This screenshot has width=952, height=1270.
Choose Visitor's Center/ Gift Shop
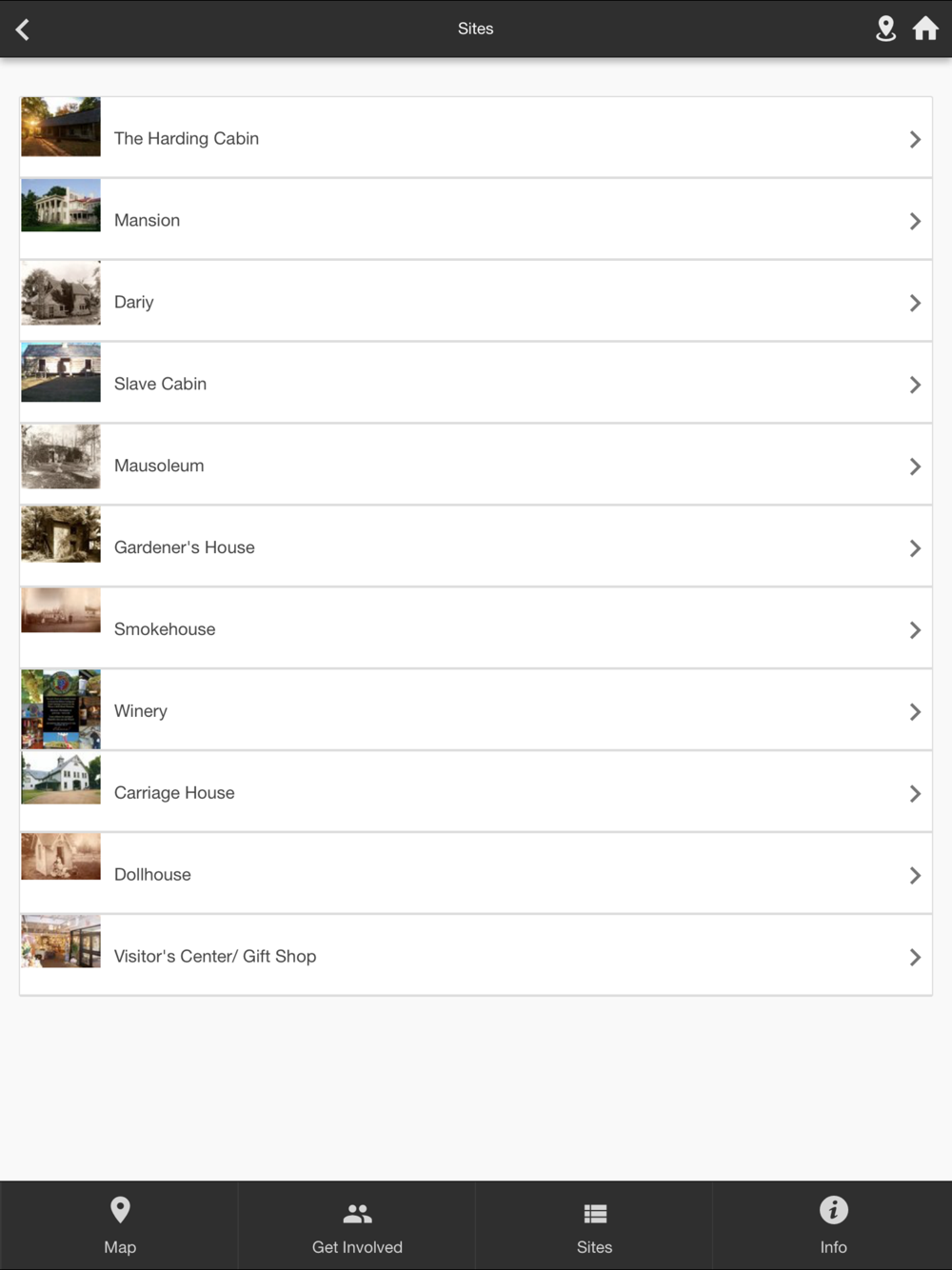click(x=476, y=956)
